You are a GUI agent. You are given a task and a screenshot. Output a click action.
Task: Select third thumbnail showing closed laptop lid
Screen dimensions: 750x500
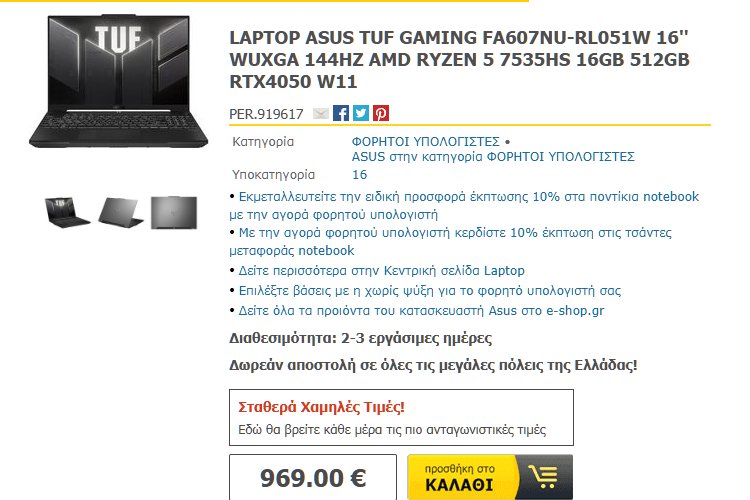174,212
